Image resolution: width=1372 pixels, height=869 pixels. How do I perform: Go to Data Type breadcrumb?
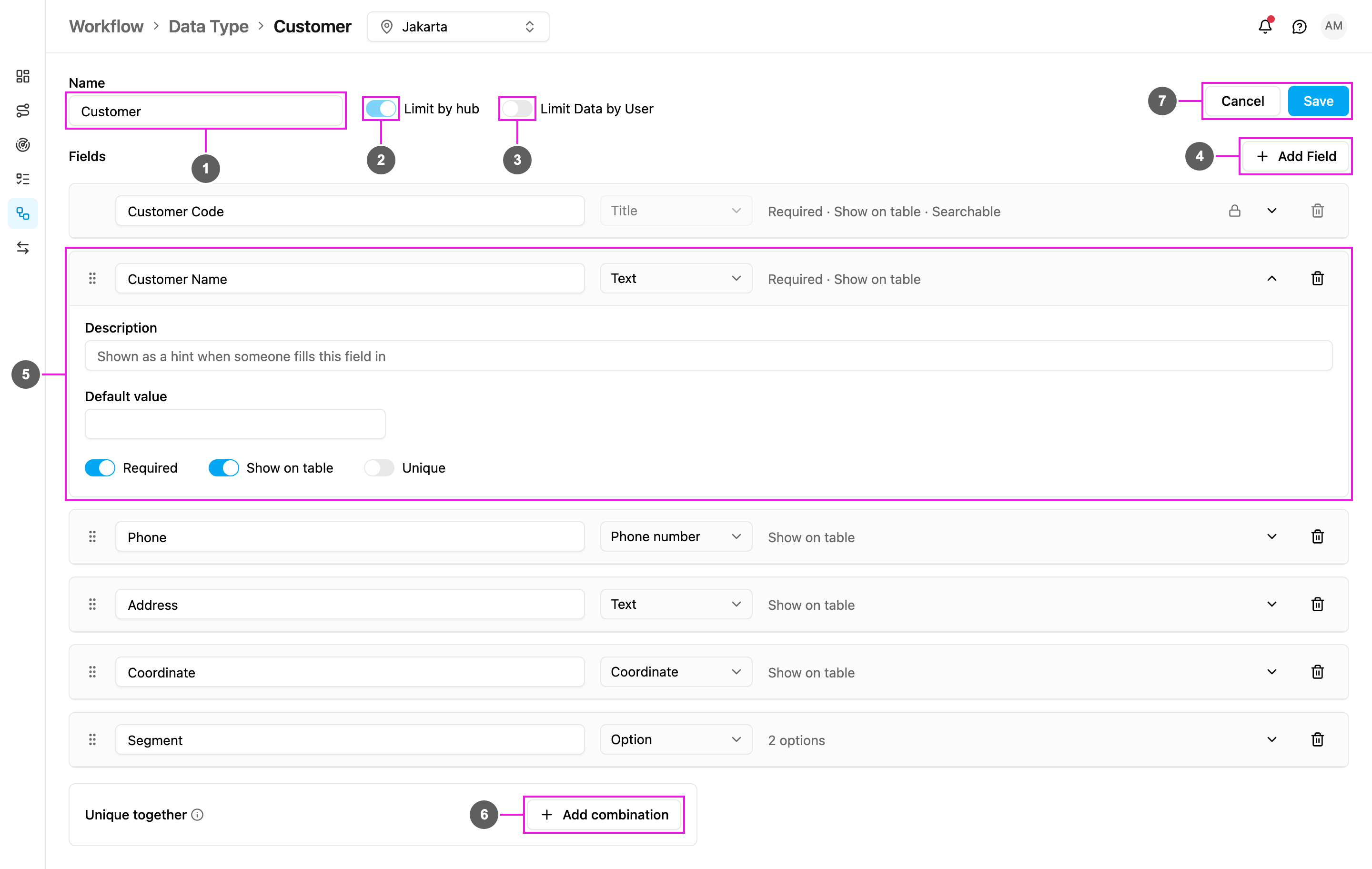click(x=209, y=27)
